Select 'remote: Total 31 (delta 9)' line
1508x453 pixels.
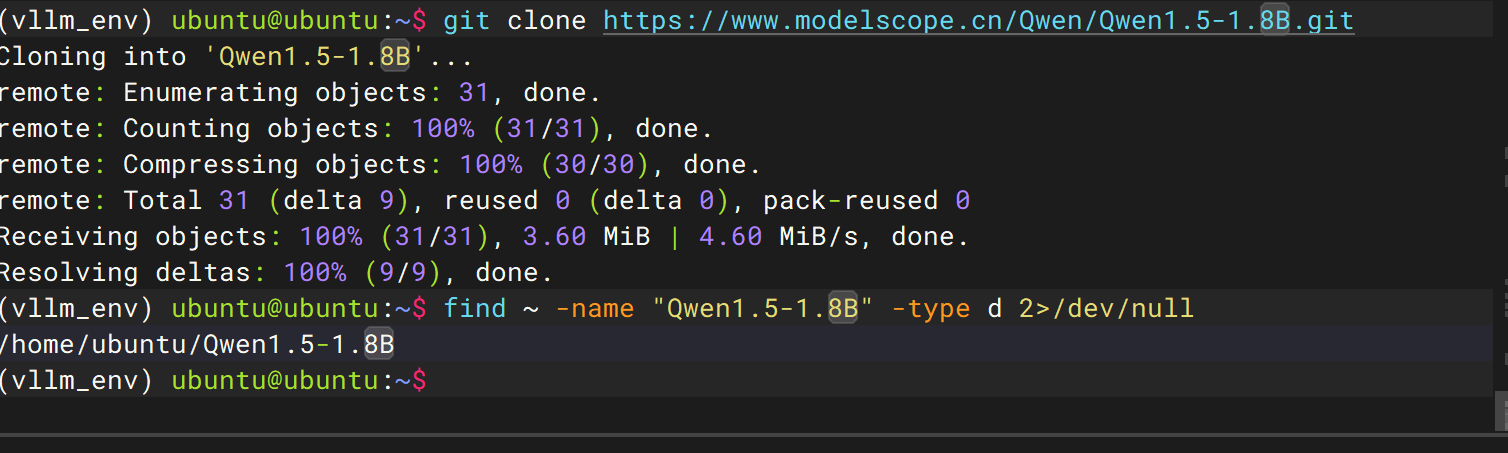pyautogui.click(x=485, y=200)
